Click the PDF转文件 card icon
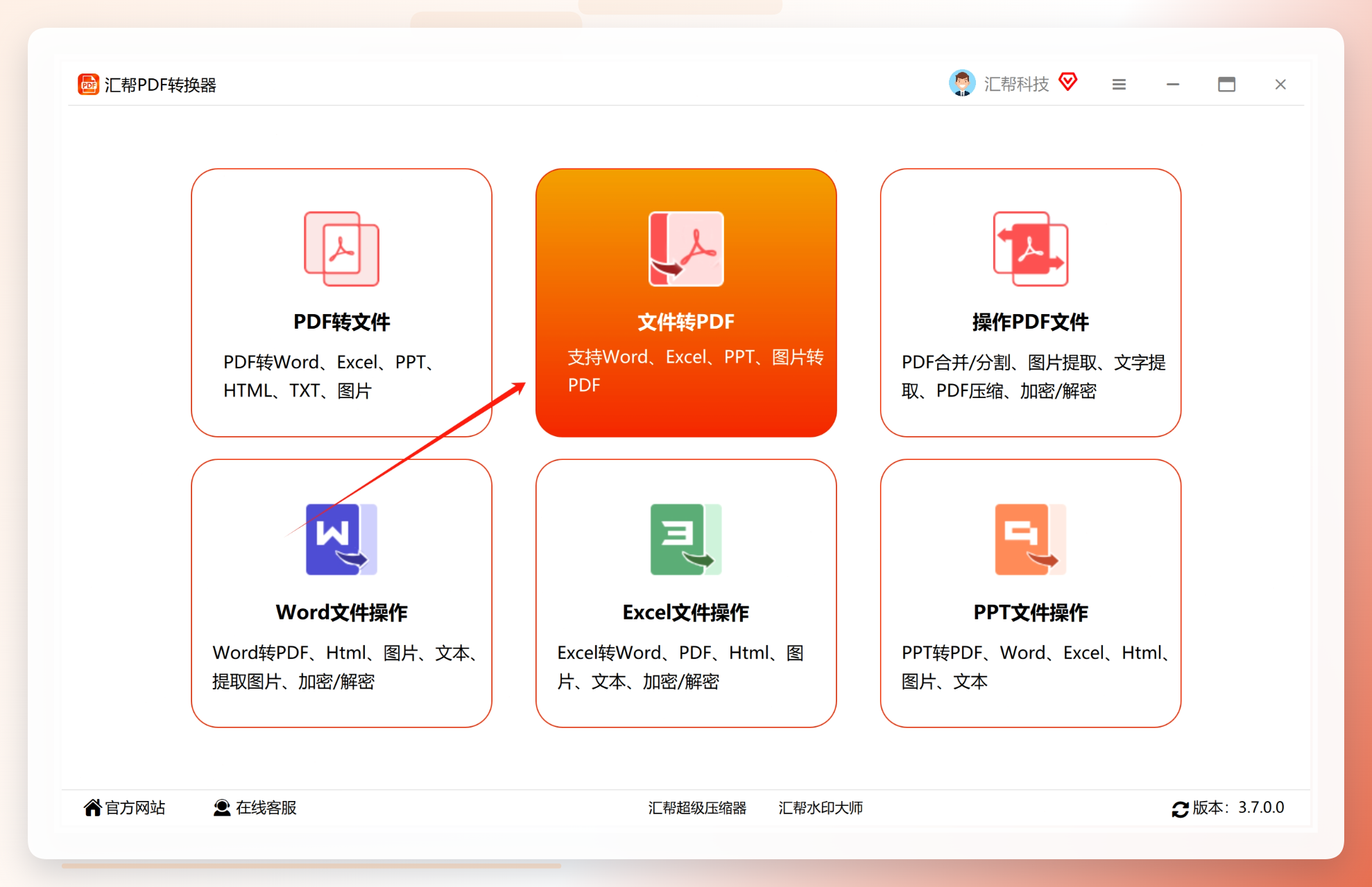 pos(341,249)
